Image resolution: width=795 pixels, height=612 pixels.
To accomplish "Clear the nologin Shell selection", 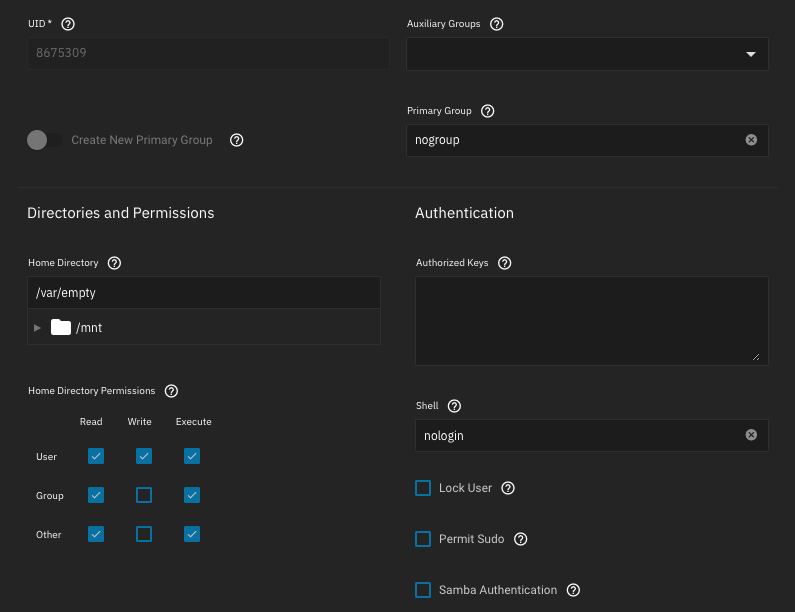I will tap(751, 435).
